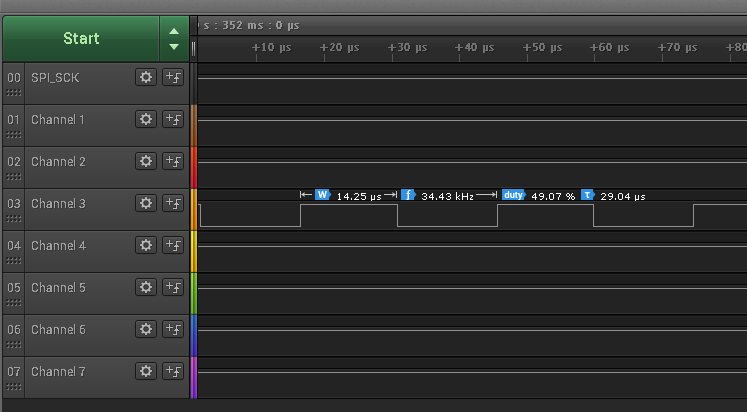Click the sidebar splitter grip beside ruler

click(193, 49)
